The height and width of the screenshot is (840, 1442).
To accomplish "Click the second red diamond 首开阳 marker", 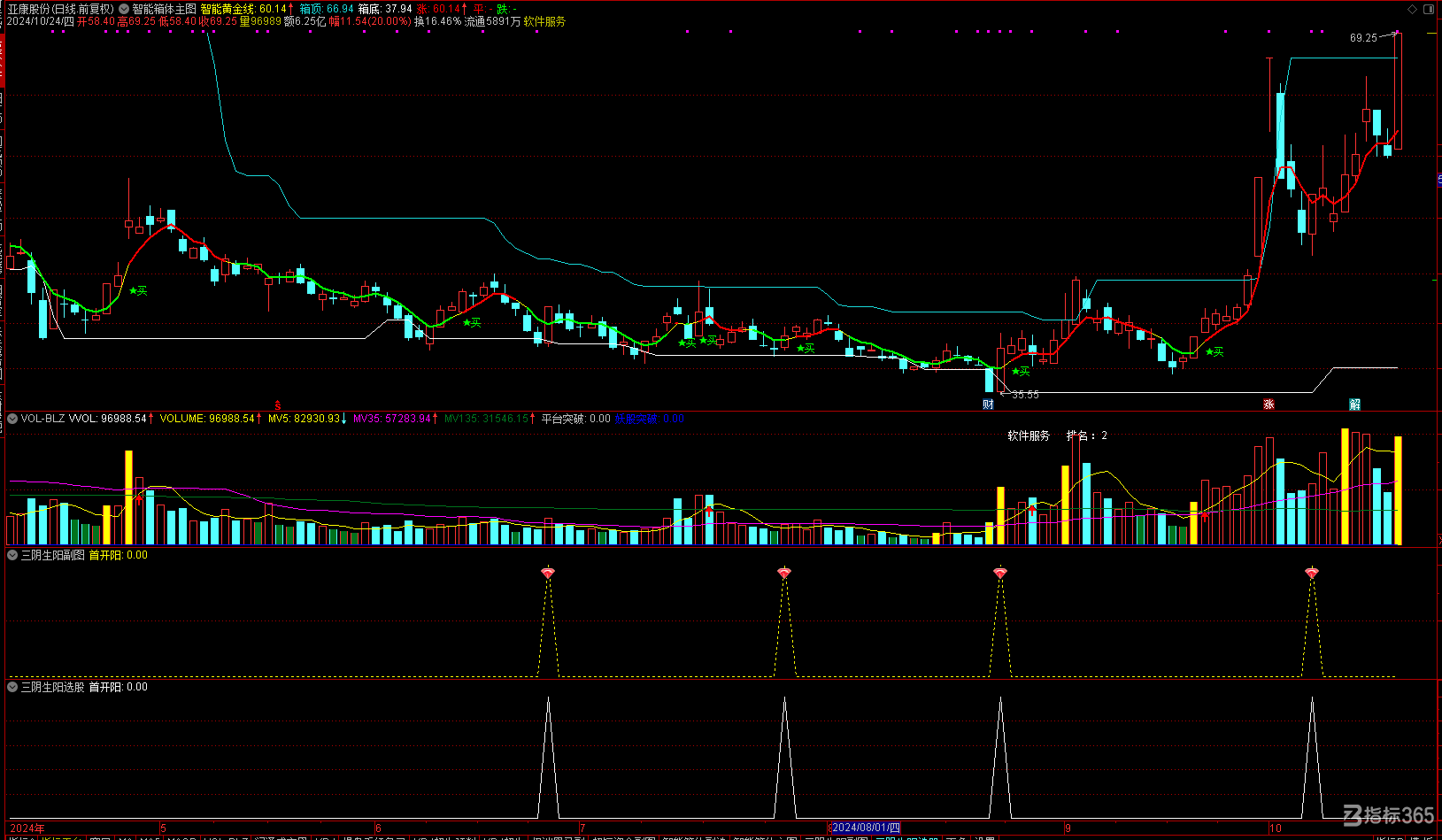I will click(x=784, y=574).
